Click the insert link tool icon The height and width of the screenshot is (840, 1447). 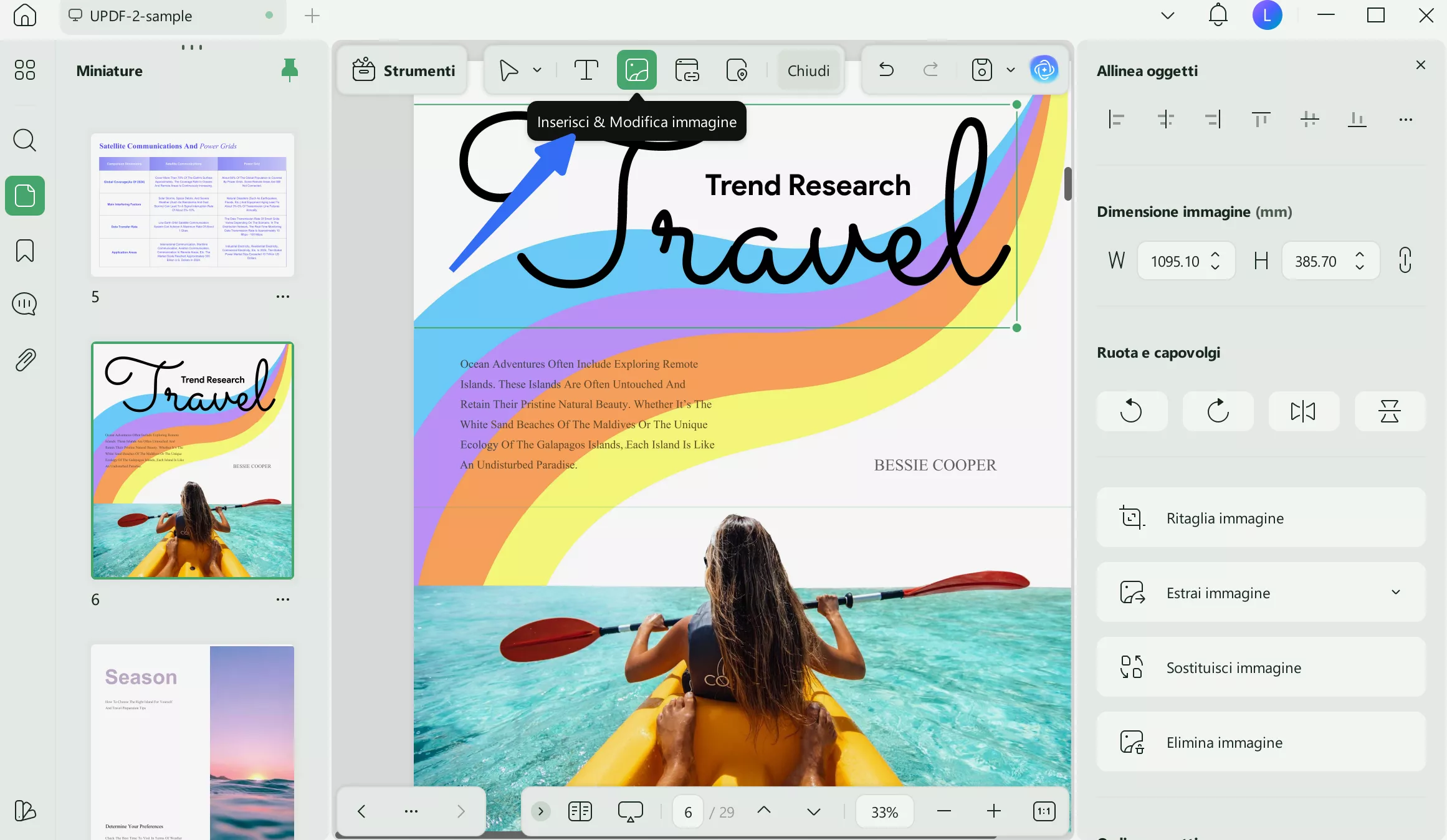point(687,70)
